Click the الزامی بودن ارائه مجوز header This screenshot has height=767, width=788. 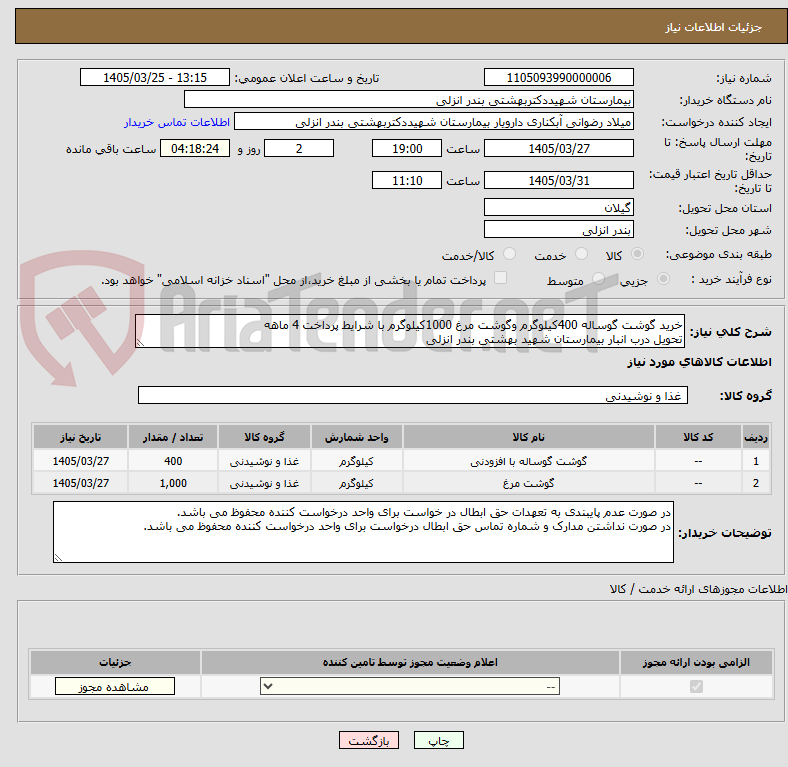pos(696,662)
